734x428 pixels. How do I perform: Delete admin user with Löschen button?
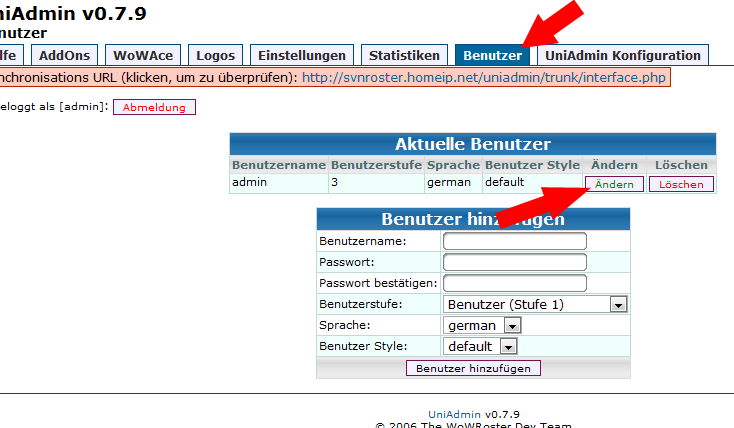point(681,184)
